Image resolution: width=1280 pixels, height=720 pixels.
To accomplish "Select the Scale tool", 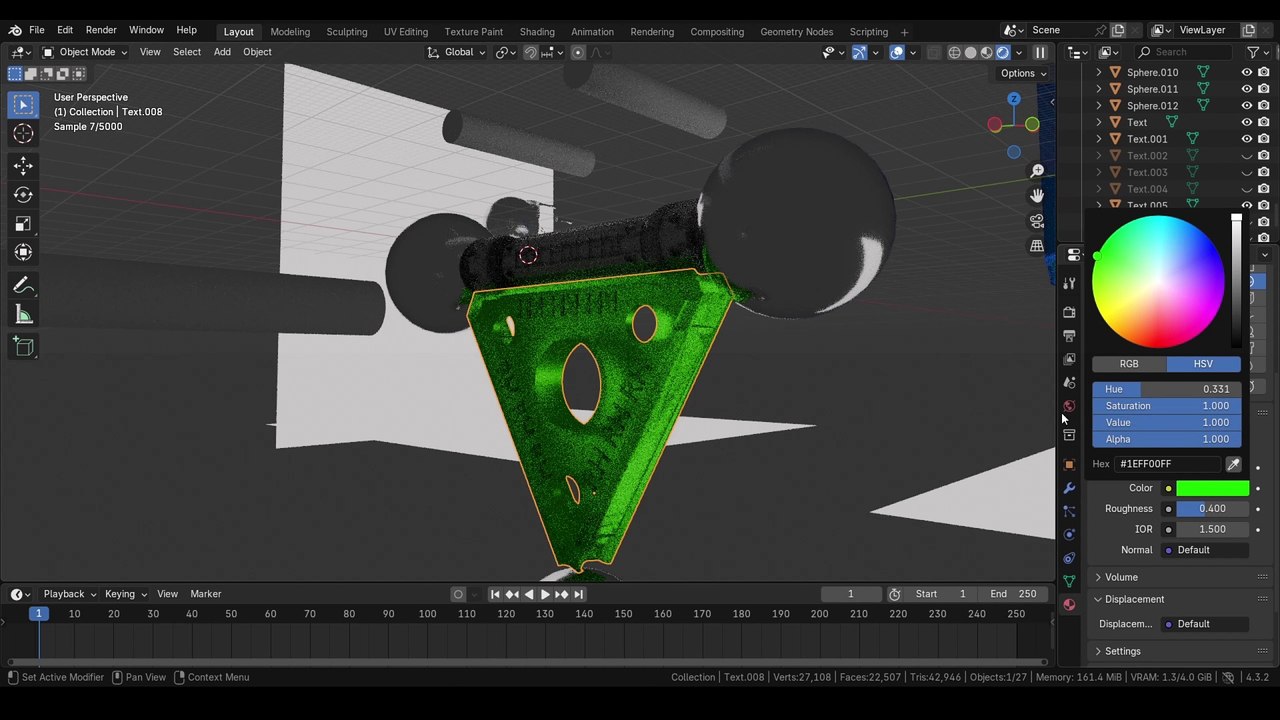I will 24,224.
